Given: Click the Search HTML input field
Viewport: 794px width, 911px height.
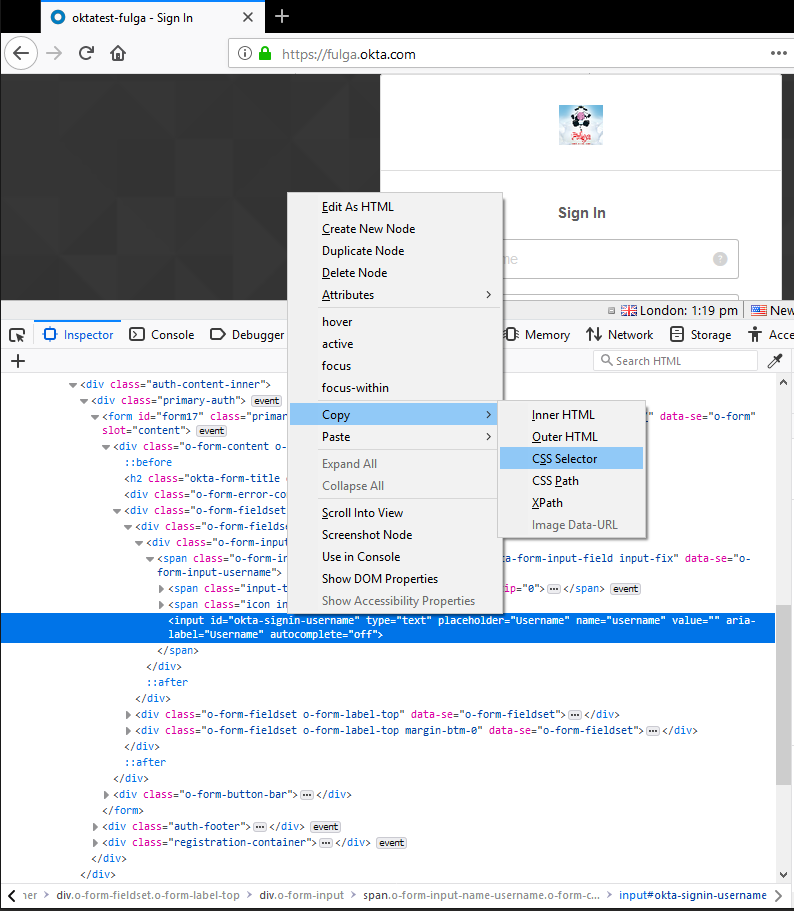Looking at the screenshot, I should (x=682, y=361).
